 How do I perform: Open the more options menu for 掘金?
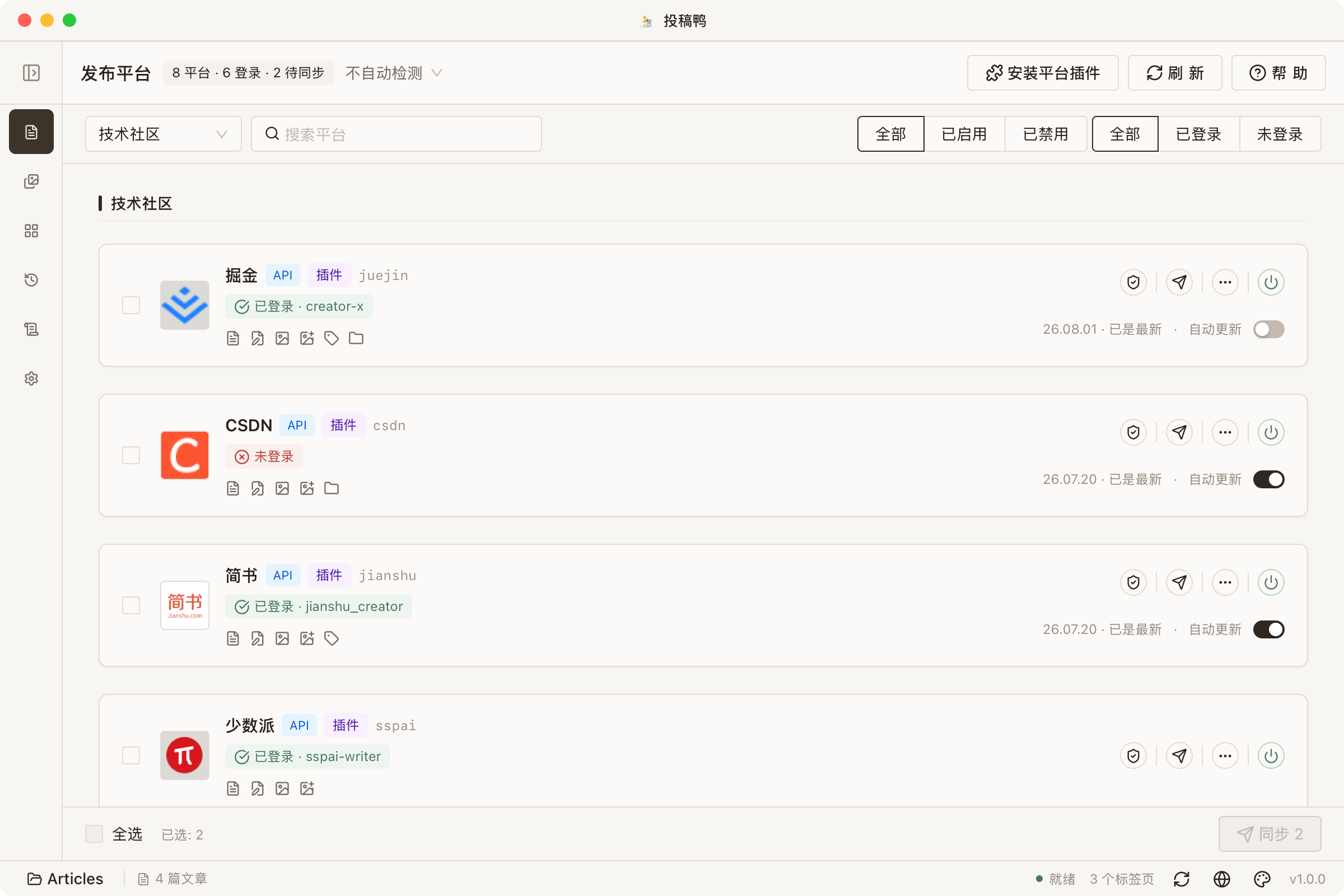pyautogui.click(x=1225, y=282)
